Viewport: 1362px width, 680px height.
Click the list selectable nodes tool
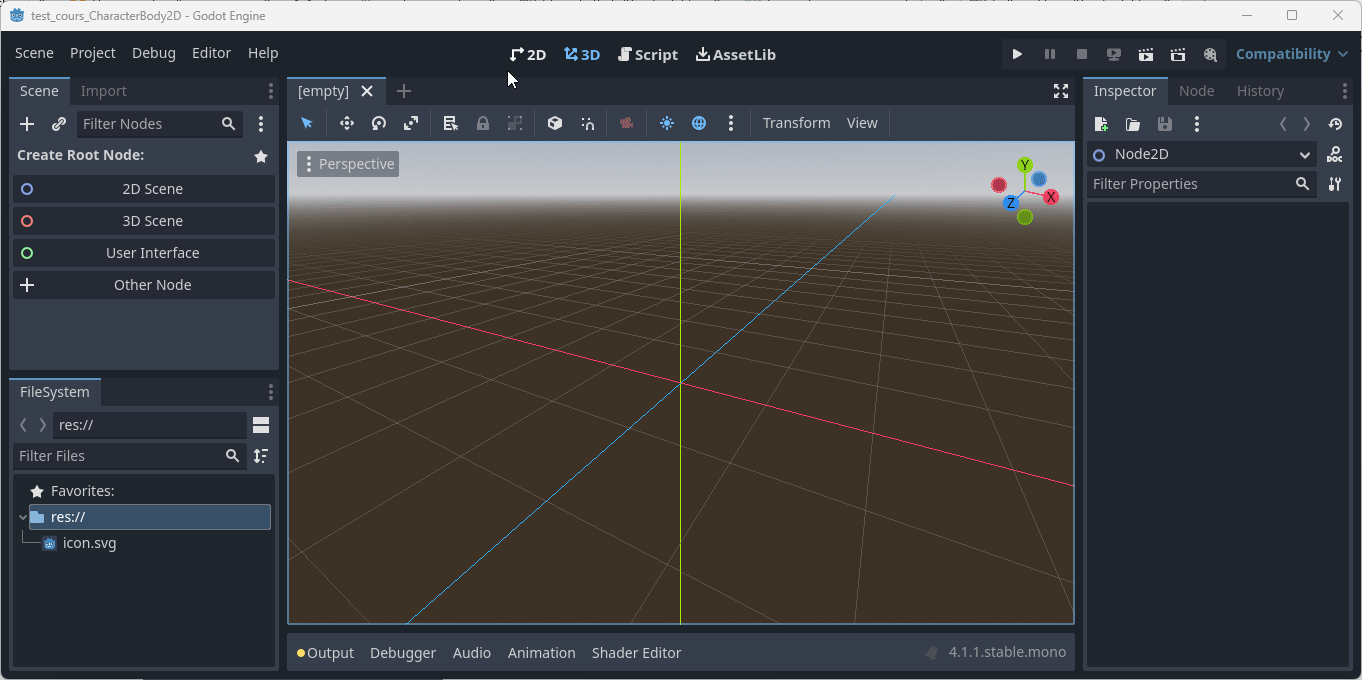(x=451, y=123)
